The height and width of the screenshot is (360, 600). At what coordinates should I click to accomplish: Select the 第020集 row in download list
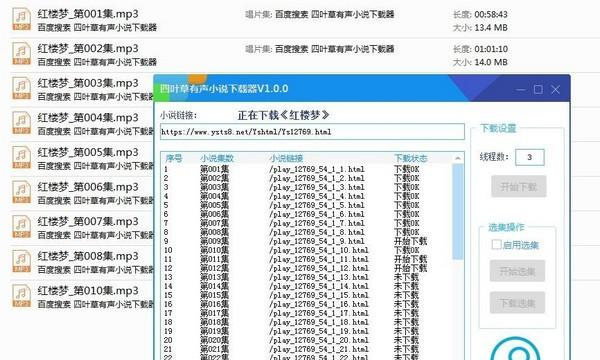[306, 340]
